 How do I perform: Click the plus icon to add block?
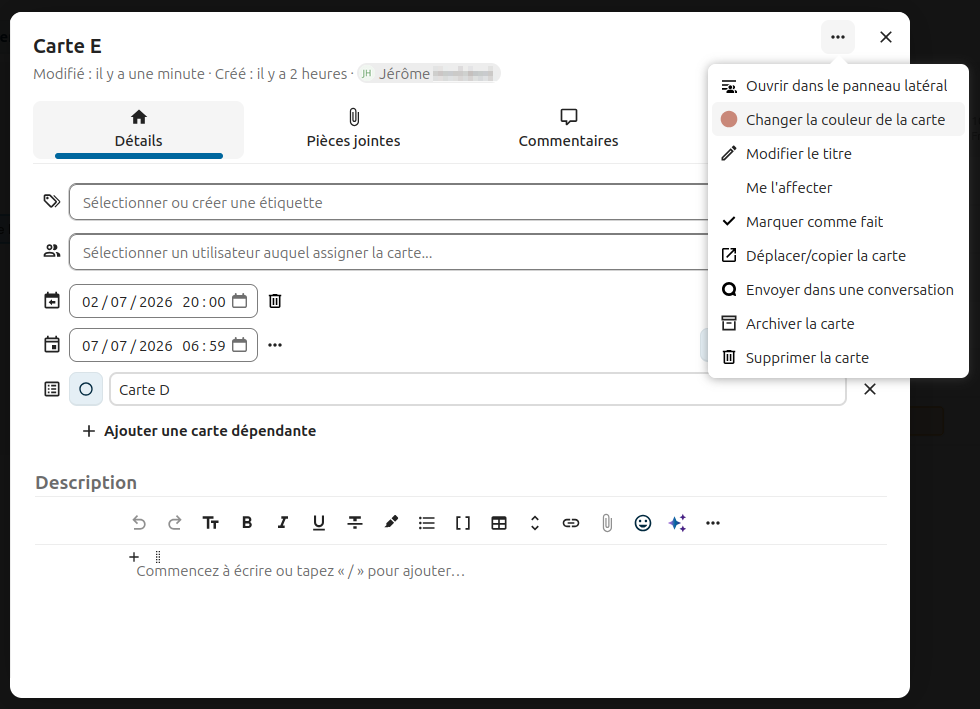pyautogui.click(x=134, y=556)
